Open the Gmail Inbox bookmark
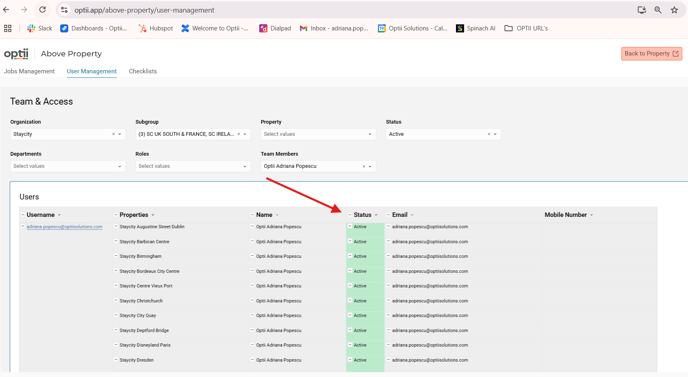 pos(334,28)
